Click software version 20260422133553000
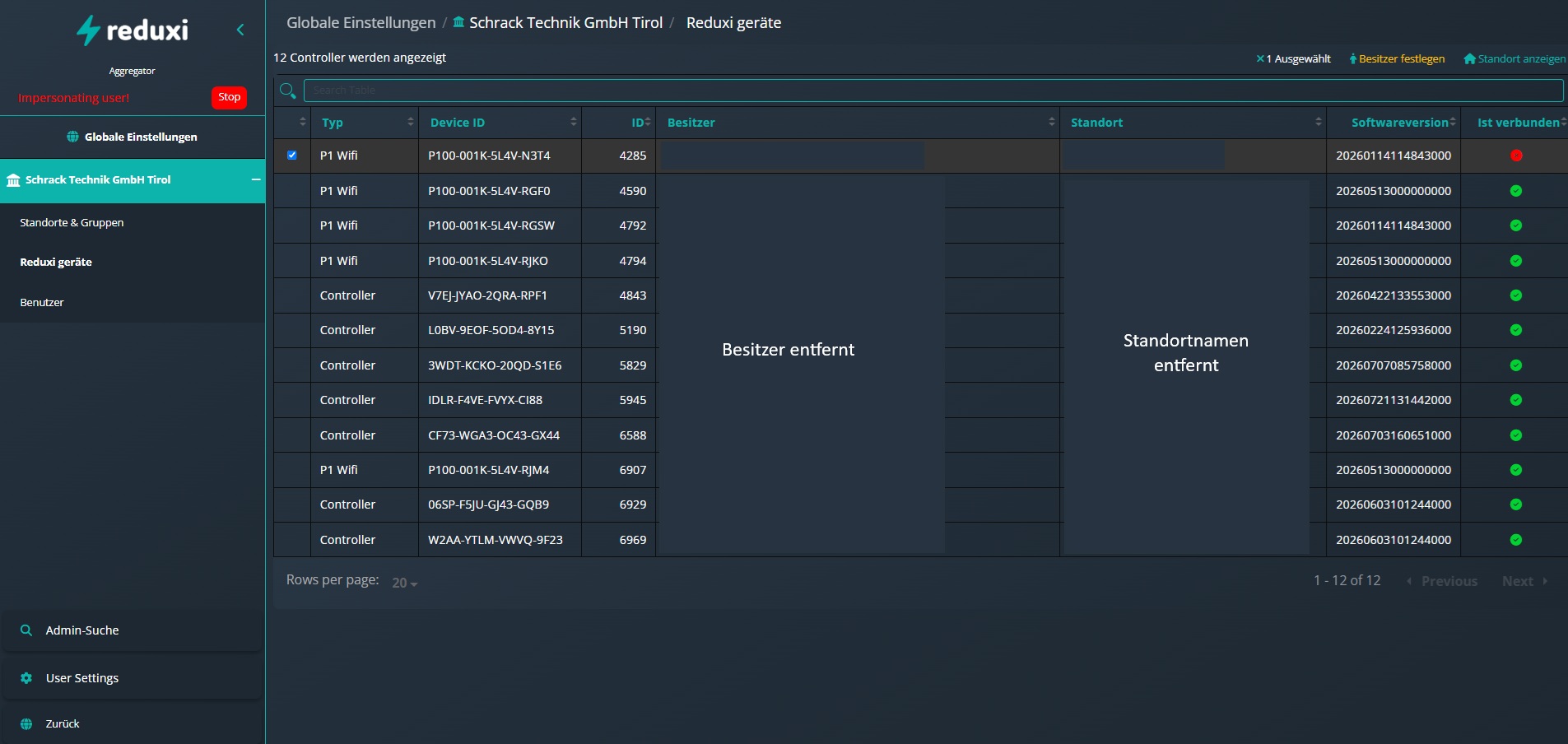Viewport: 1568px width, 744px height. [x=1394, y=295]
